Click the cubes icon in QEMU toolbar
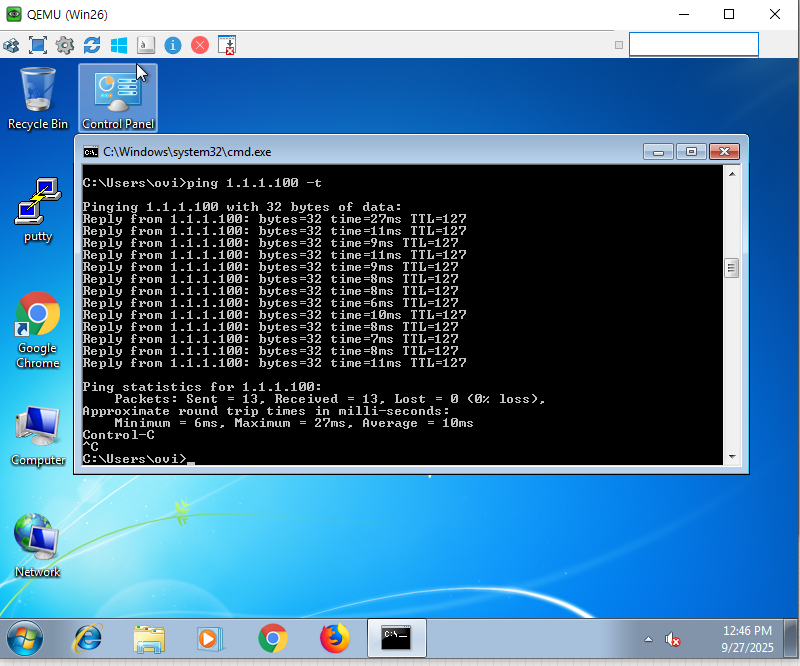Image resolution: width=800 pixels, height=666 pixels. point(11,45)
